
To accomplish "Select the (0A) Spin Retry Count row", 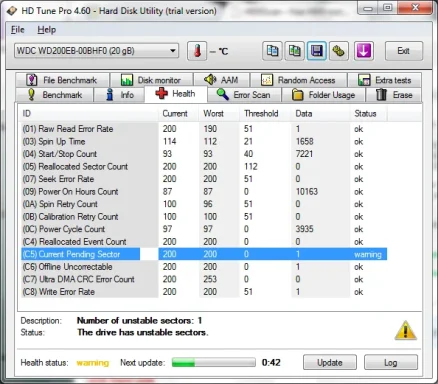I will tap(204, 204).
